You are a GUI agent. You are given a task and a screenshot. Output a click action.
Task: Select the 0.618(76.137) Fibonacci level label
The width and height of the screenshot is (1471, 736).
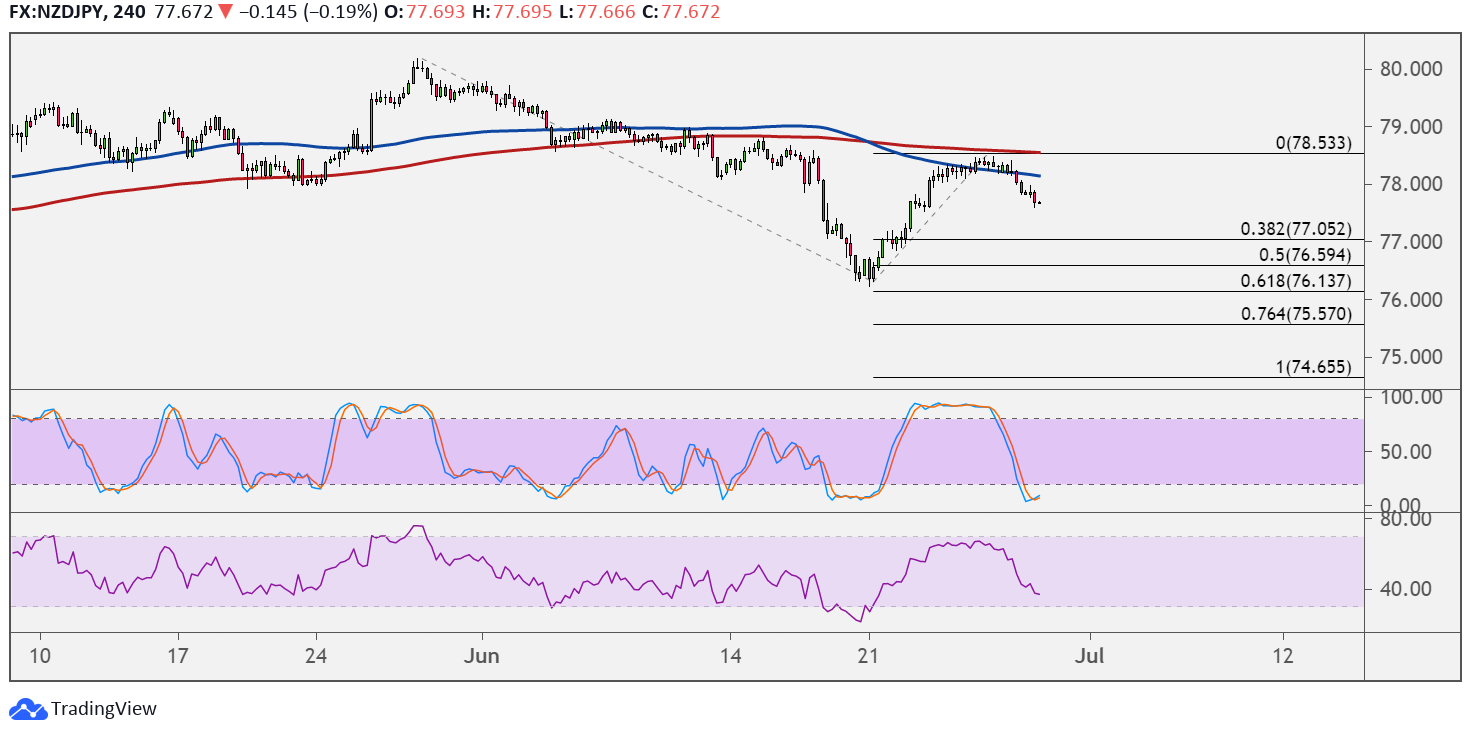click(1297, 281)
